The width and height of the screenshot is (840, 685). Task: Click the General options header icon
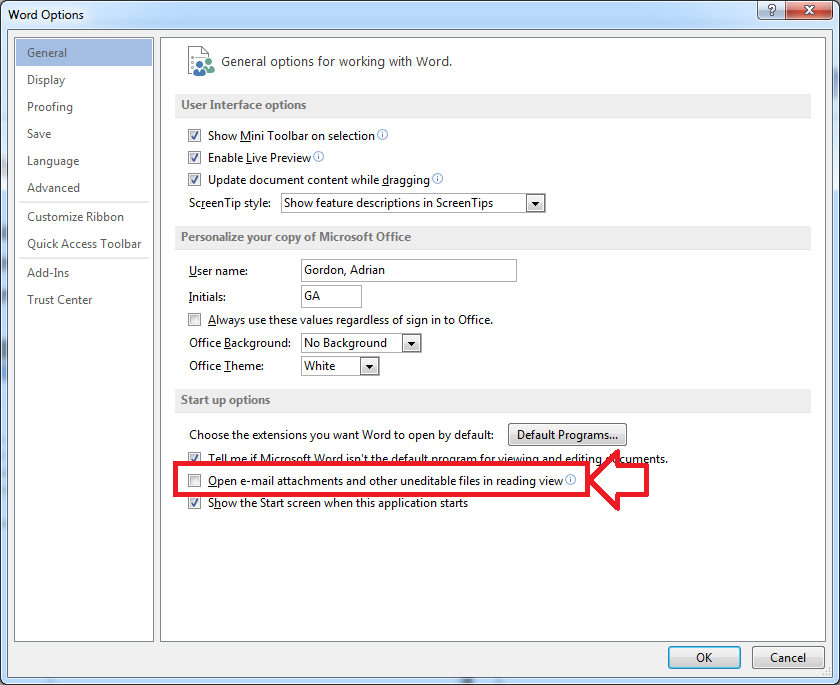[200, 61]
